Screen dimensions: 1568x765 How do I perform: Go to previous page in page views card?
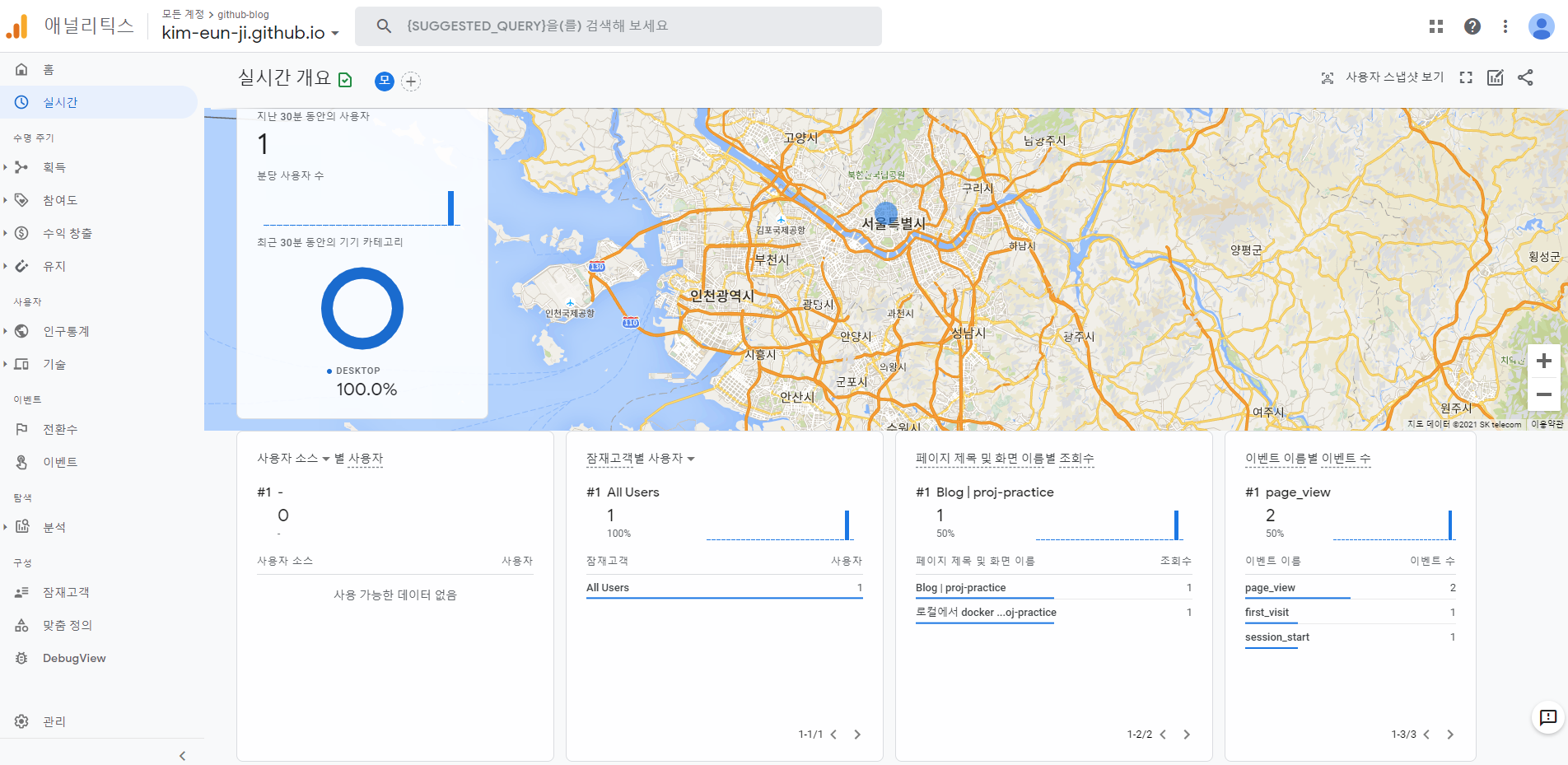tap(1163, 735)
